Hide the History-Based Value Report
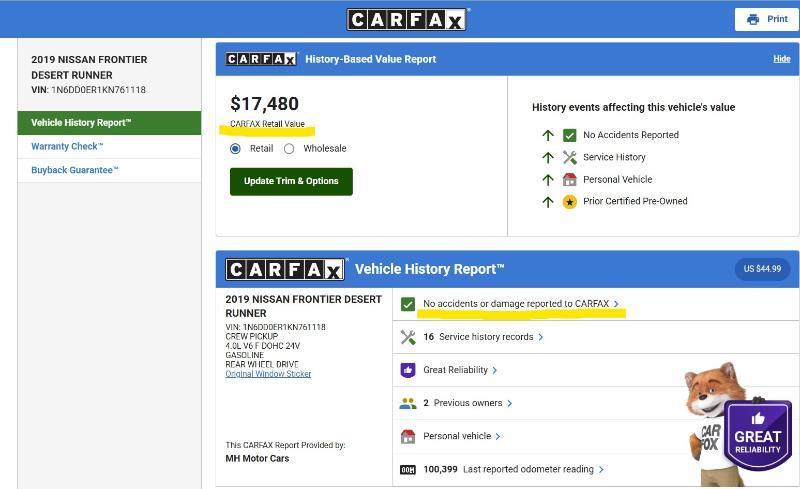 (781, 59)
